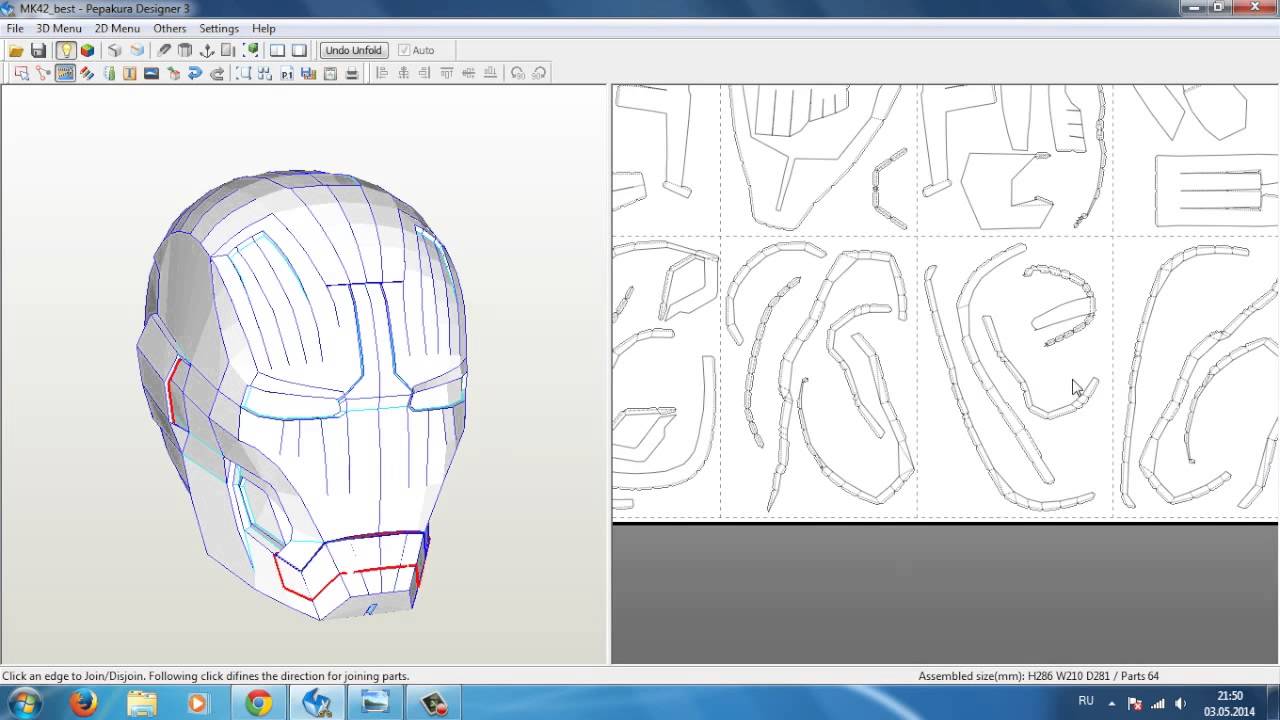This screenshot has width=1280, height=720.
Task: Click the rotate 90 counterclockwise icon
Action: (x=518, y=73)
